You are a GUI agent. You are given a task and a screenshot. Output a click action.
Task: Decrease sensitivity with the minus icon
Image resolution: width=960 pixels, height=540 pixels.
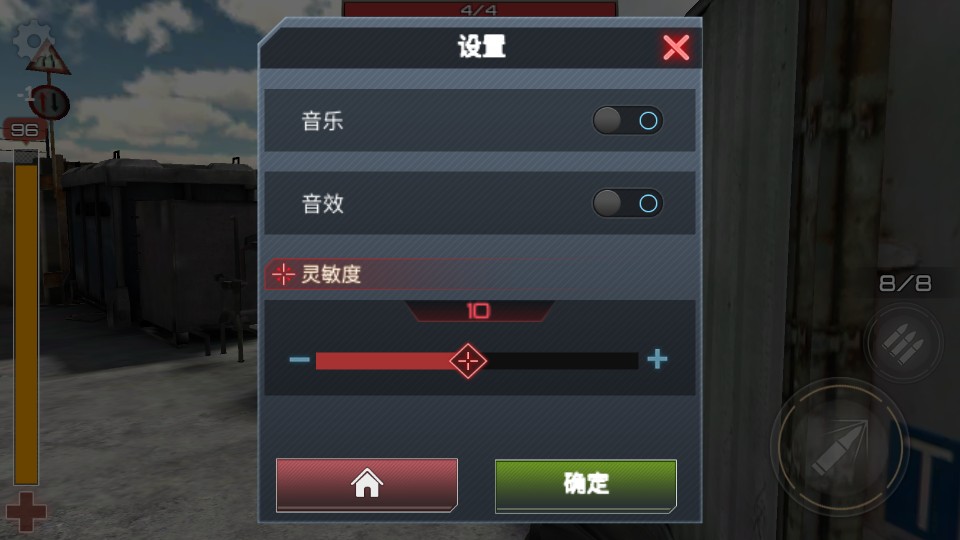(299, 359)
